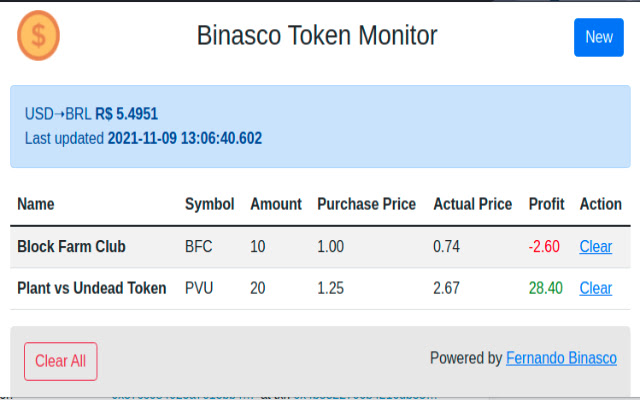Click the Profit column header
The image size is (640, 400).
(546, 204)
